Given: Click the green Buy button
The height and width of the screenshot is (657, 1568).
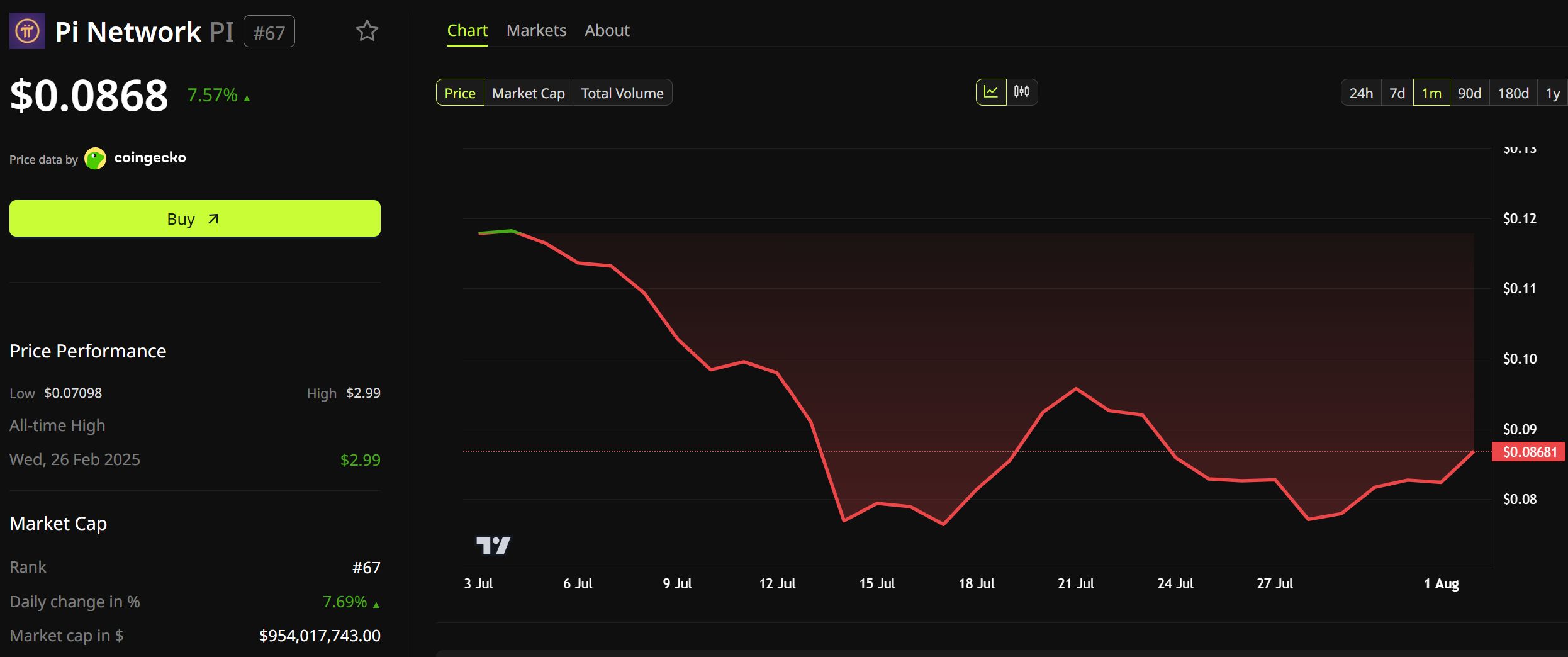Looking at the screenshot, I should [195, 218].
